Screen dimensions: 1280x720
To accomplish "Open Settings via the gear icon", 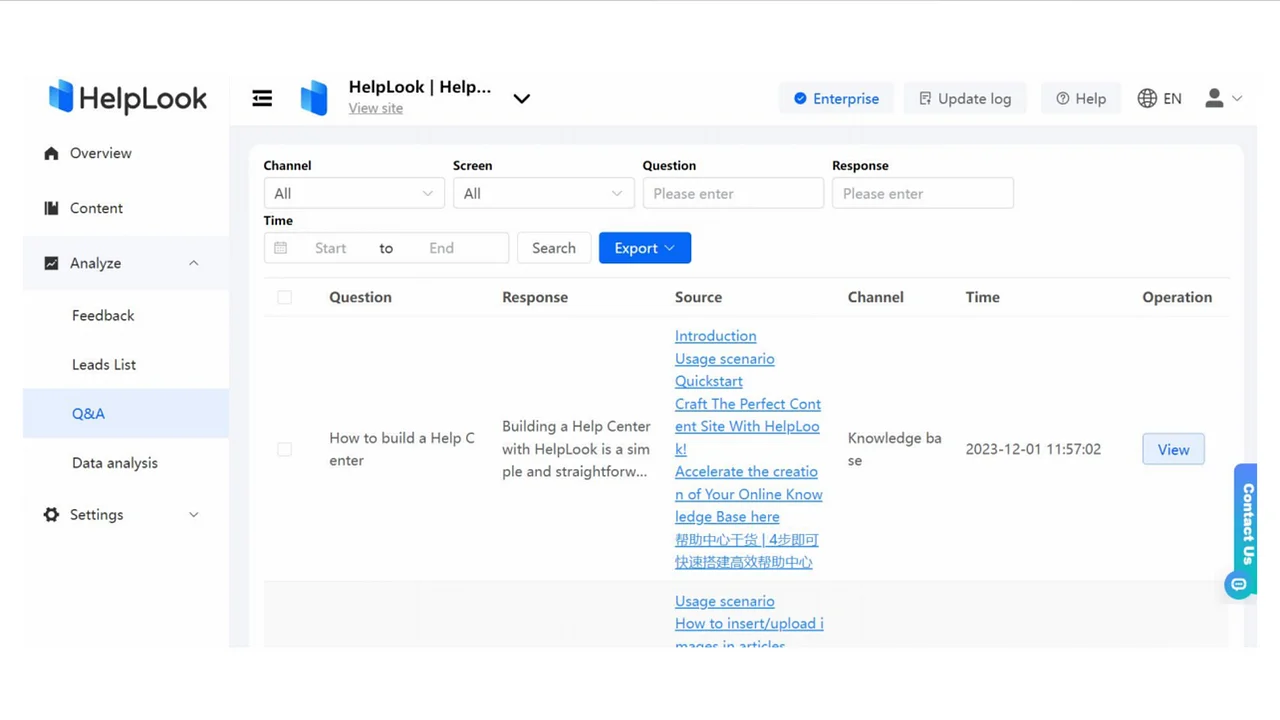I will (x=51, y=514).
